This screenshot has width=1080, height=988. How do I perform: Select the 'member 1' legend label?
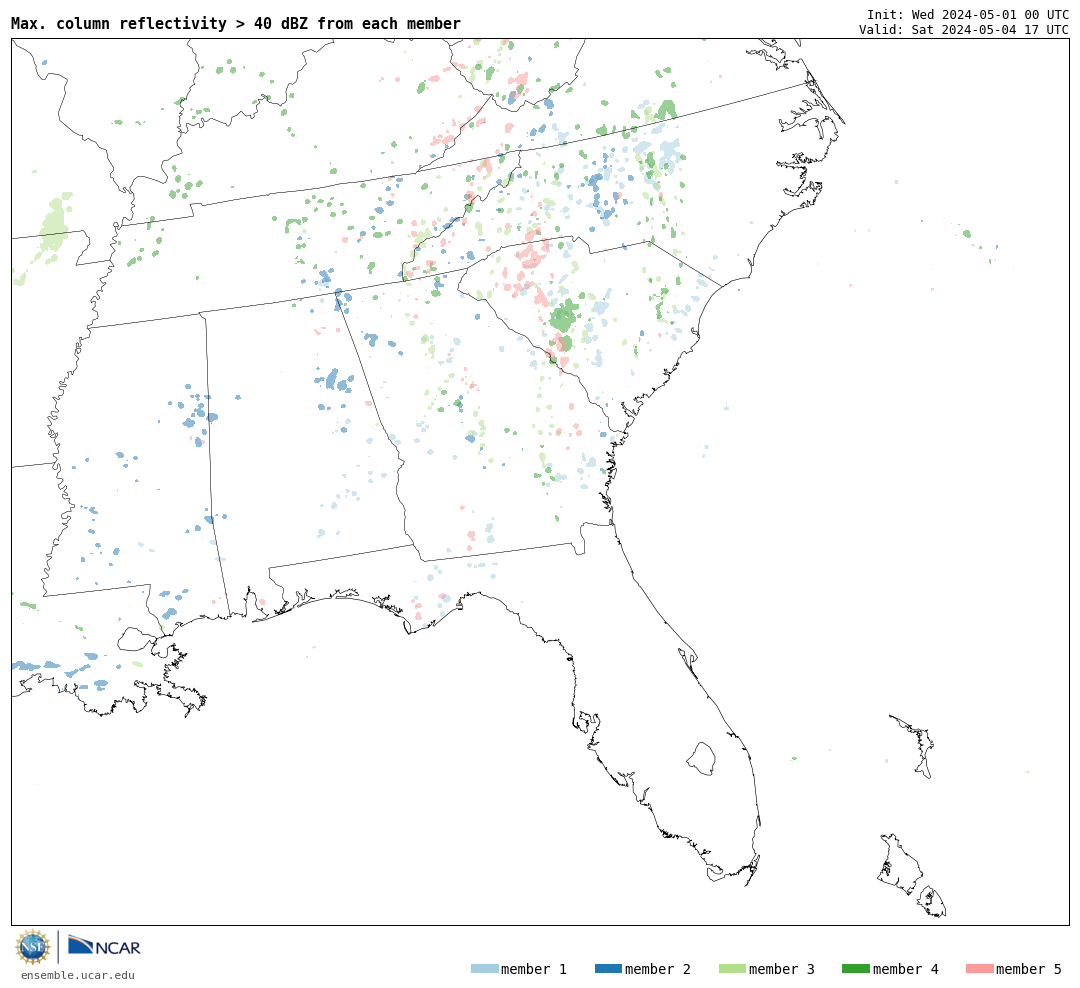coord(534,969)
